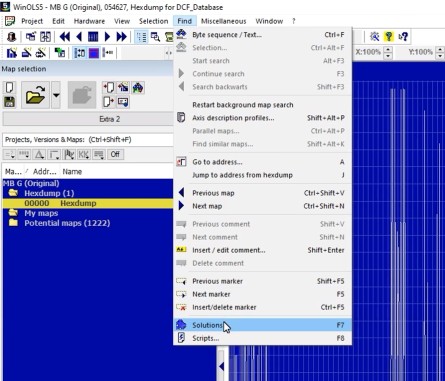The width and height of the screenshot is (445, 381).
Task: Toggle the highlighted list view toolbar button
Action: point(141,37)
